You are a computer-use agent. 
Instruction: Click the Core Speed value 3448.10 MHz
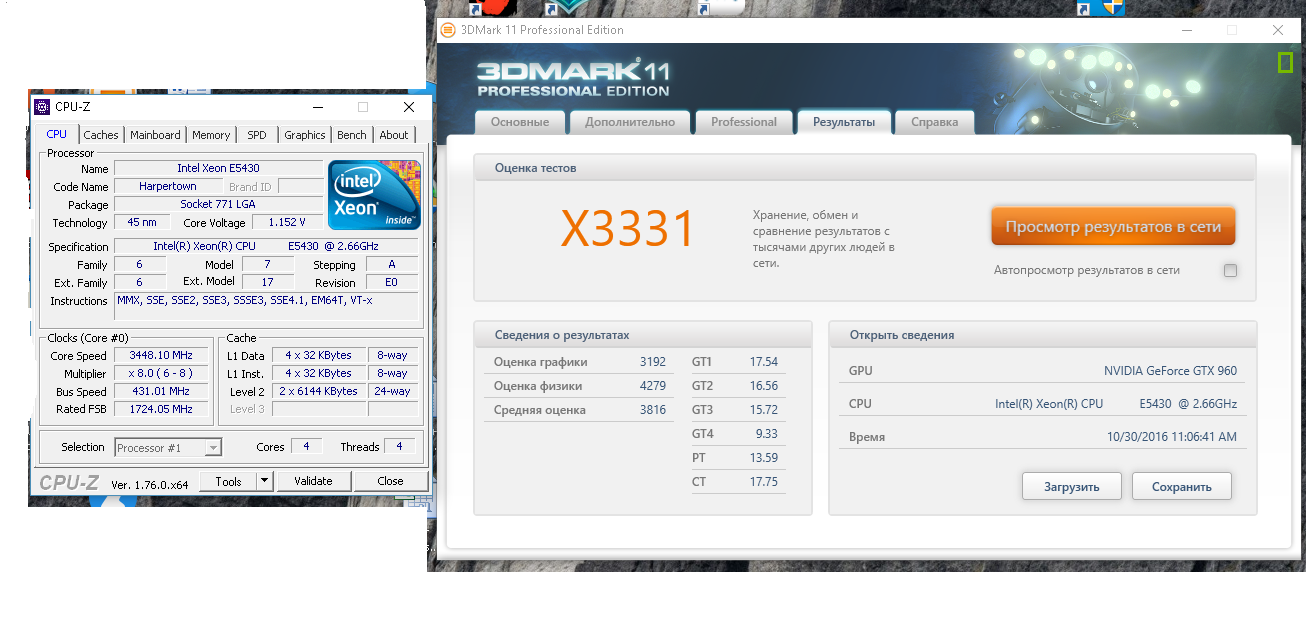(x=160, y=355)
